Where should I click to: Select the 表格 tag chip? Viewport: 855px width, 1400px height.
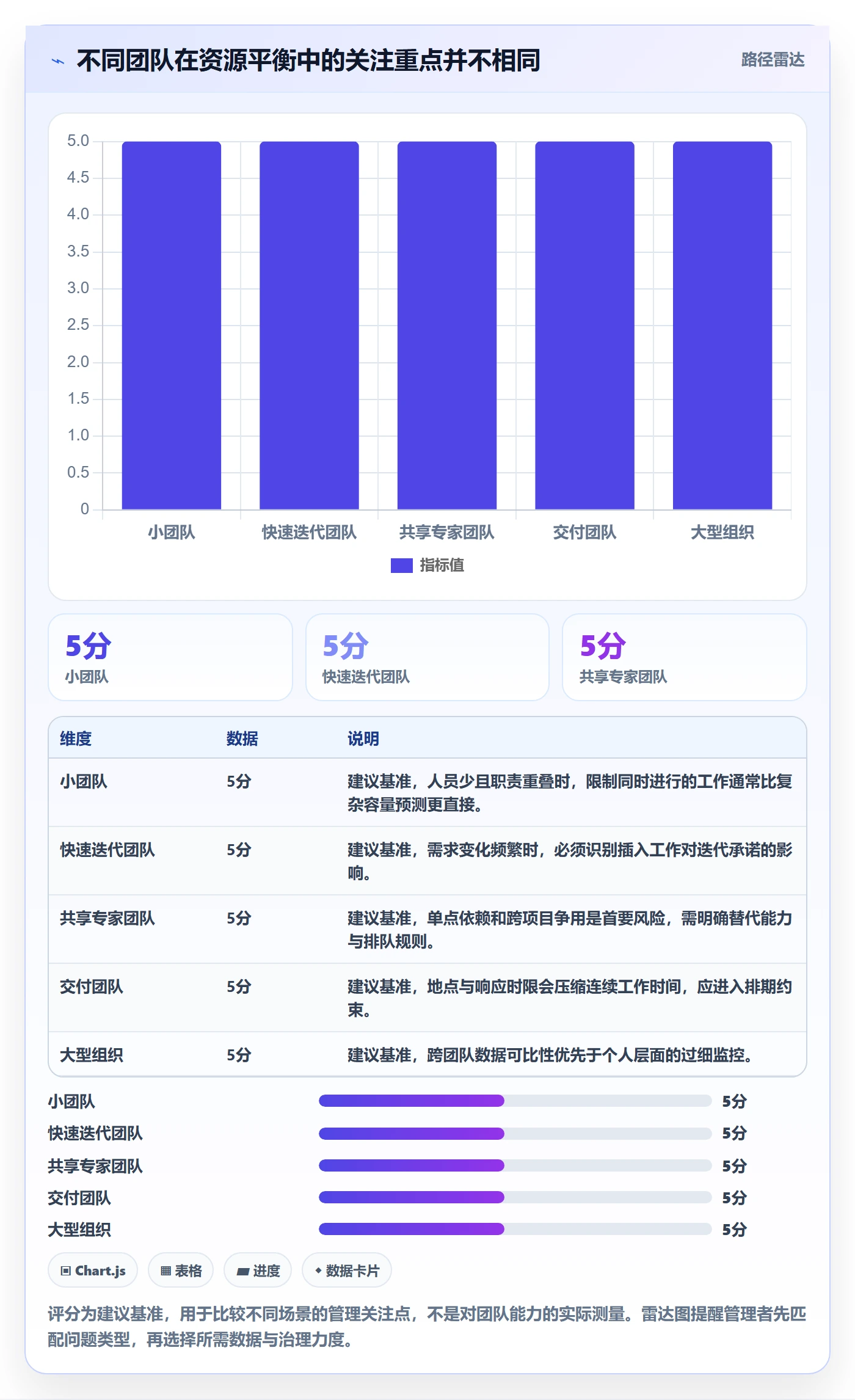click(181, 1271)
